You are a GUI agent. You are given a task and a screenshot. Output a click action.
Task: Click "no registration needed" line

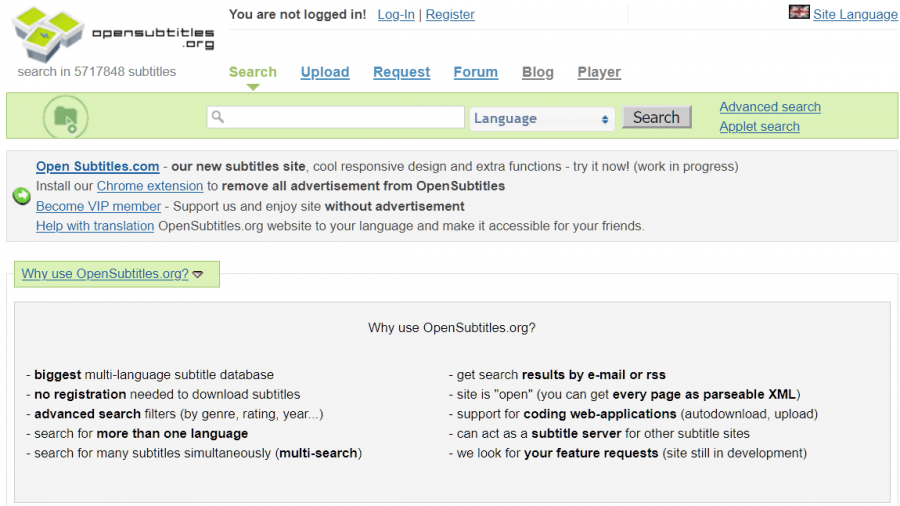pyautogui.click(x=163, y=394)
